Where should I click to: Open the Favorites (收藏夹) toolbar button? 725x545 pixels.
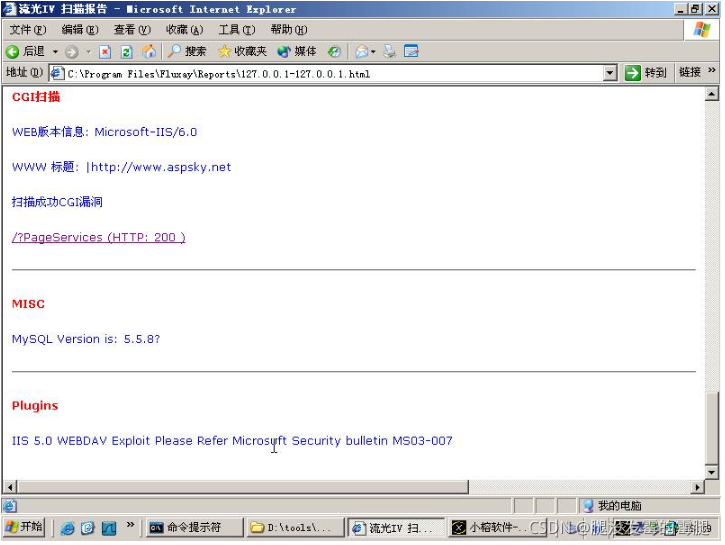[243, 51]
